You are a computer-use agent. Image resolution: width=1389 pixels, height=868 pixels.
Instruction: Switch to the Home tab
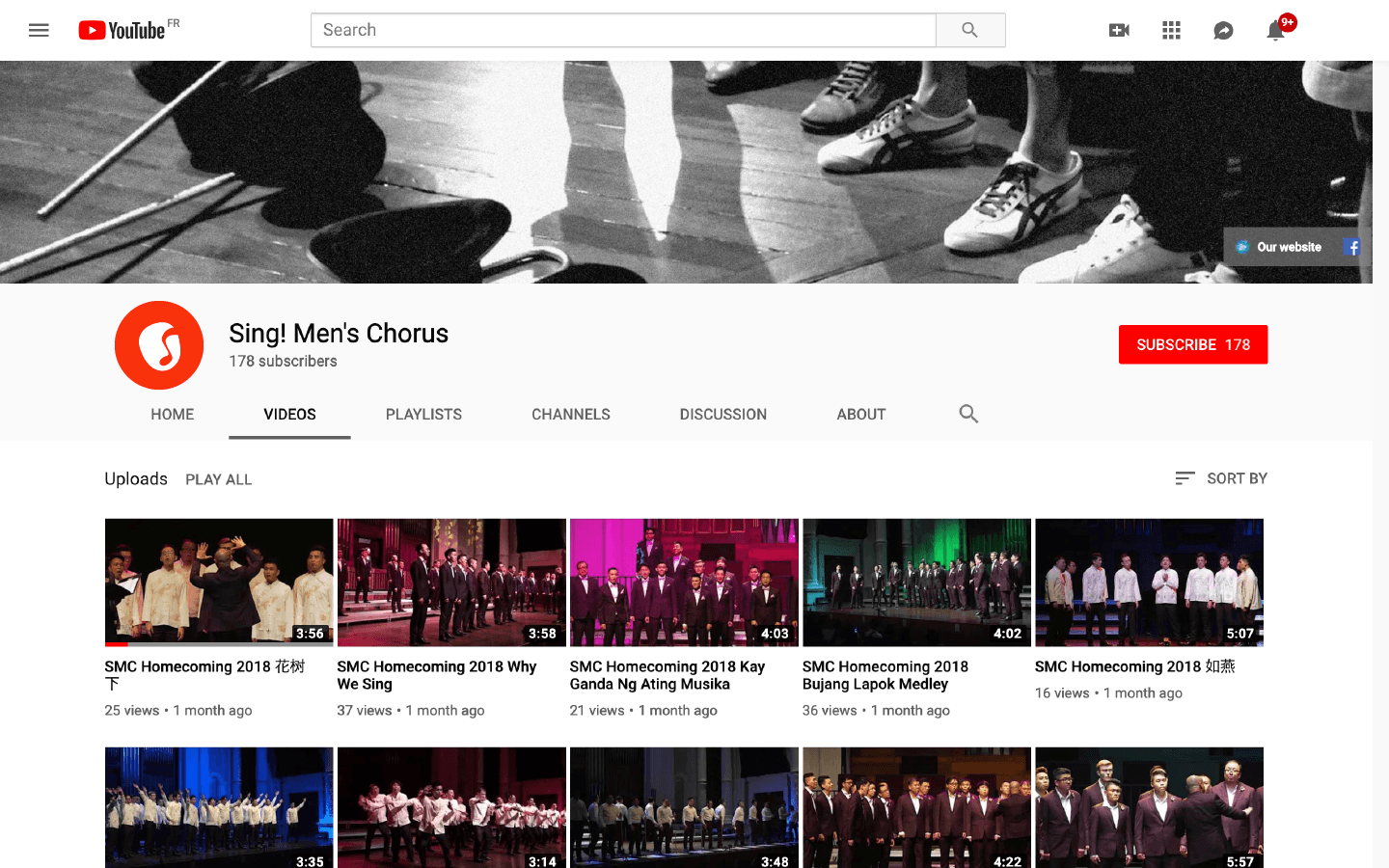pyautogui.click(x=173, y=414)
